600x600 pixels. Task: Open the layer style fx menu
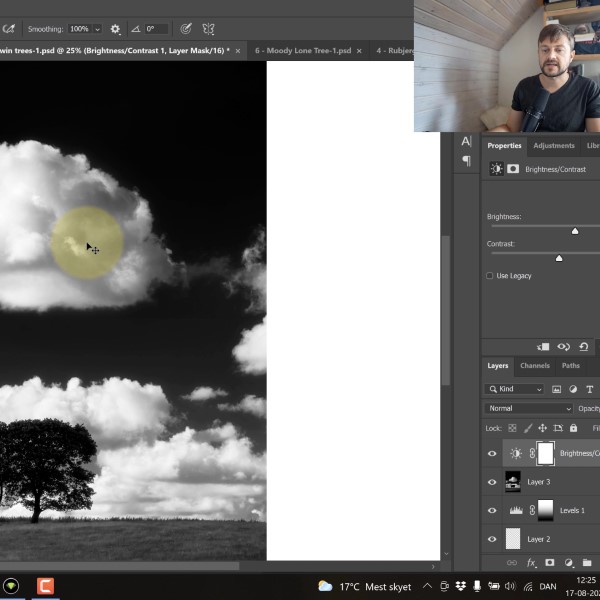point(531,563)
